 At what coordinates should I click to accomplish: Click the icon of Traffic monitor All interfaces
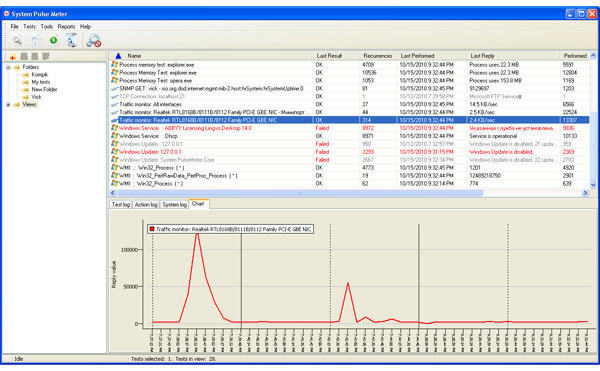[x=114, y=104]
